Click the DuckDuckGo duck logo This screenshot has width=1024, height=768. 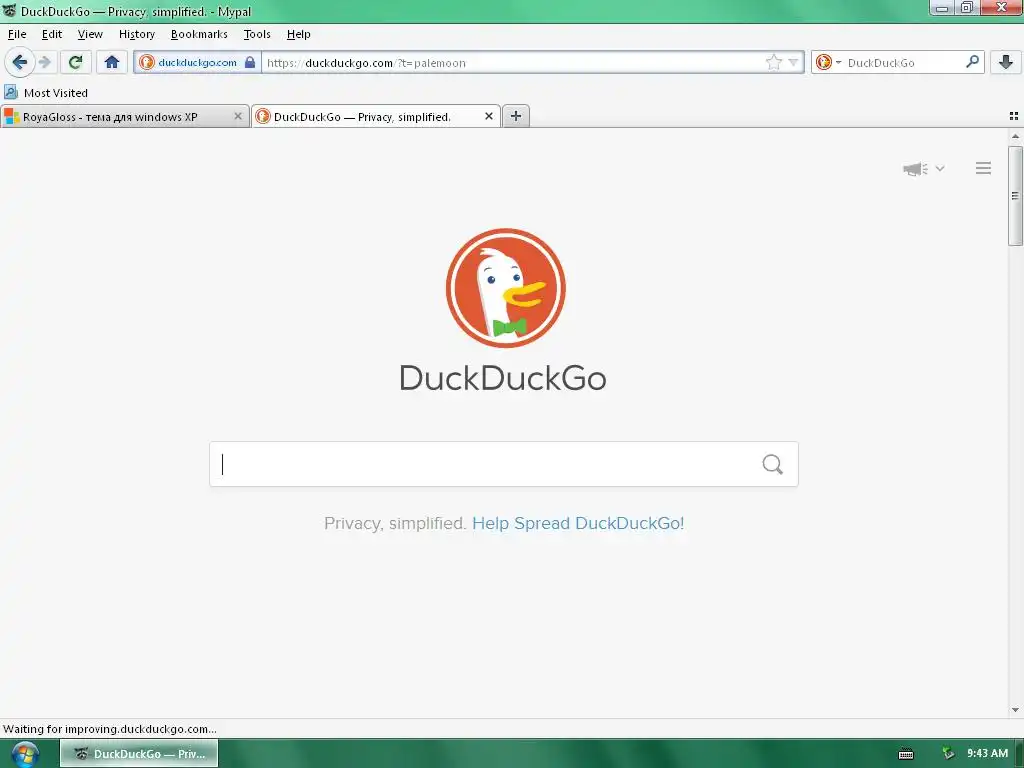(505, 288)
